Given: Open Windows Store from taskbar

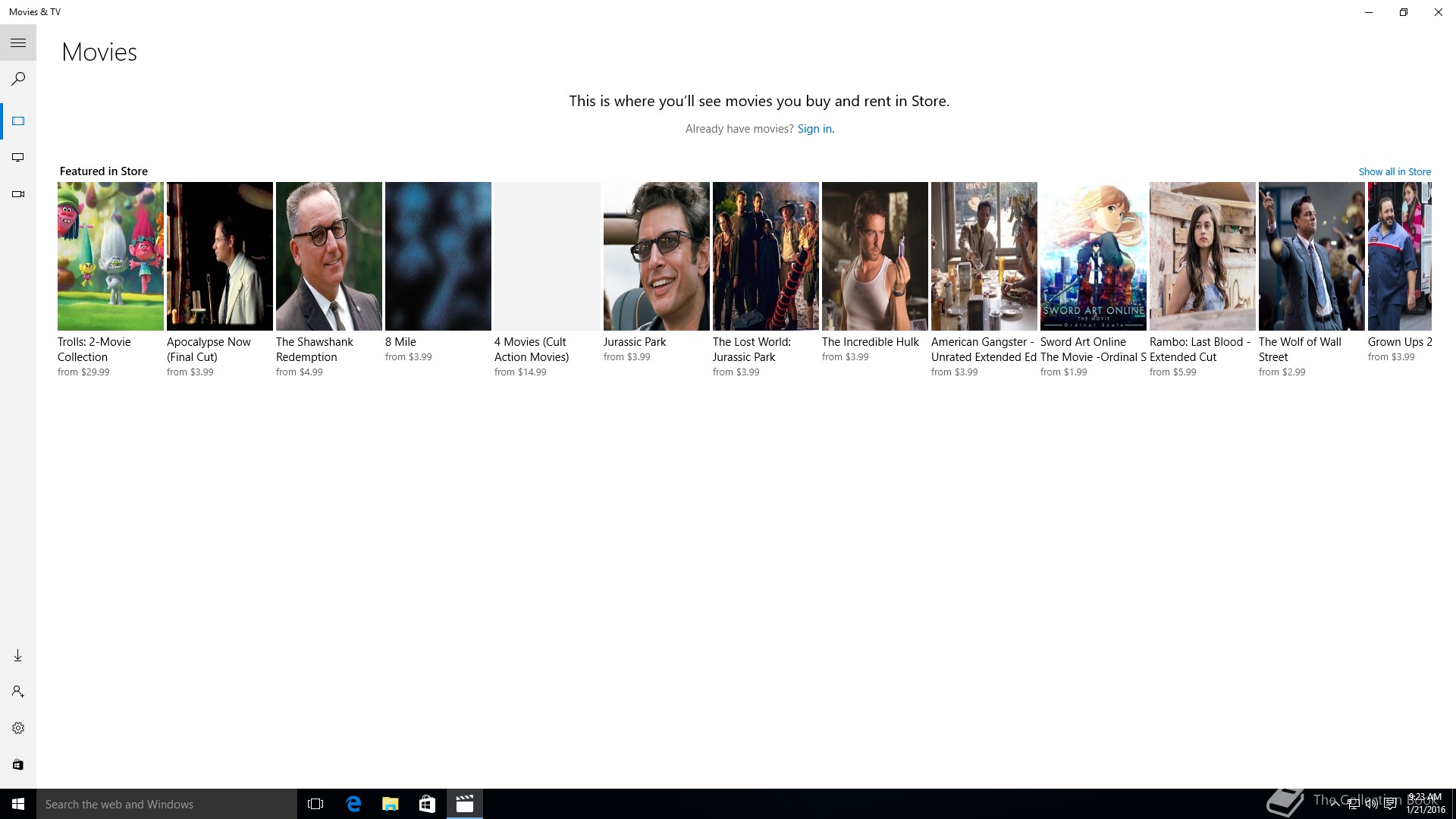Looking at the screenshot, I should point(427,804).
